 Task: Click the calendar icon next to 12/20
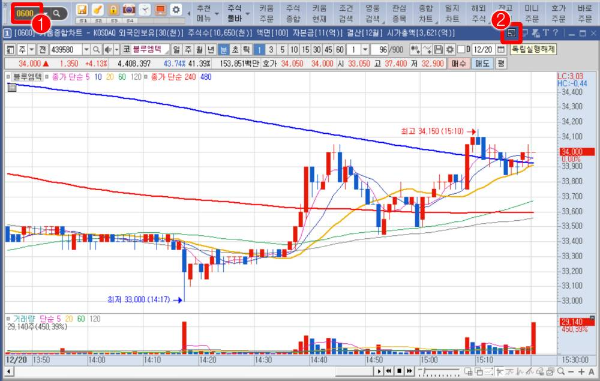(x=501, y=49)
